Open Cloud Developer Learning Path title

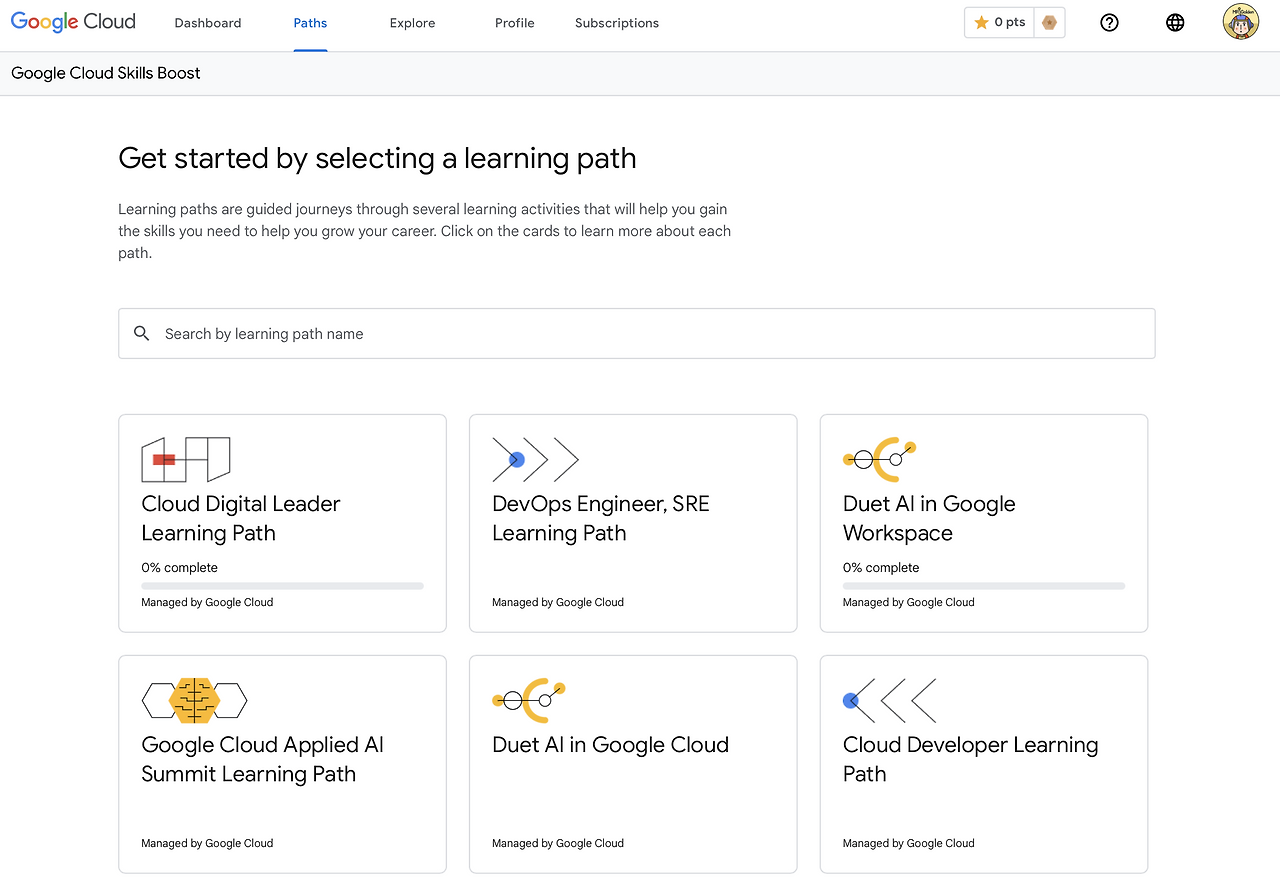(x=971, y=759)
